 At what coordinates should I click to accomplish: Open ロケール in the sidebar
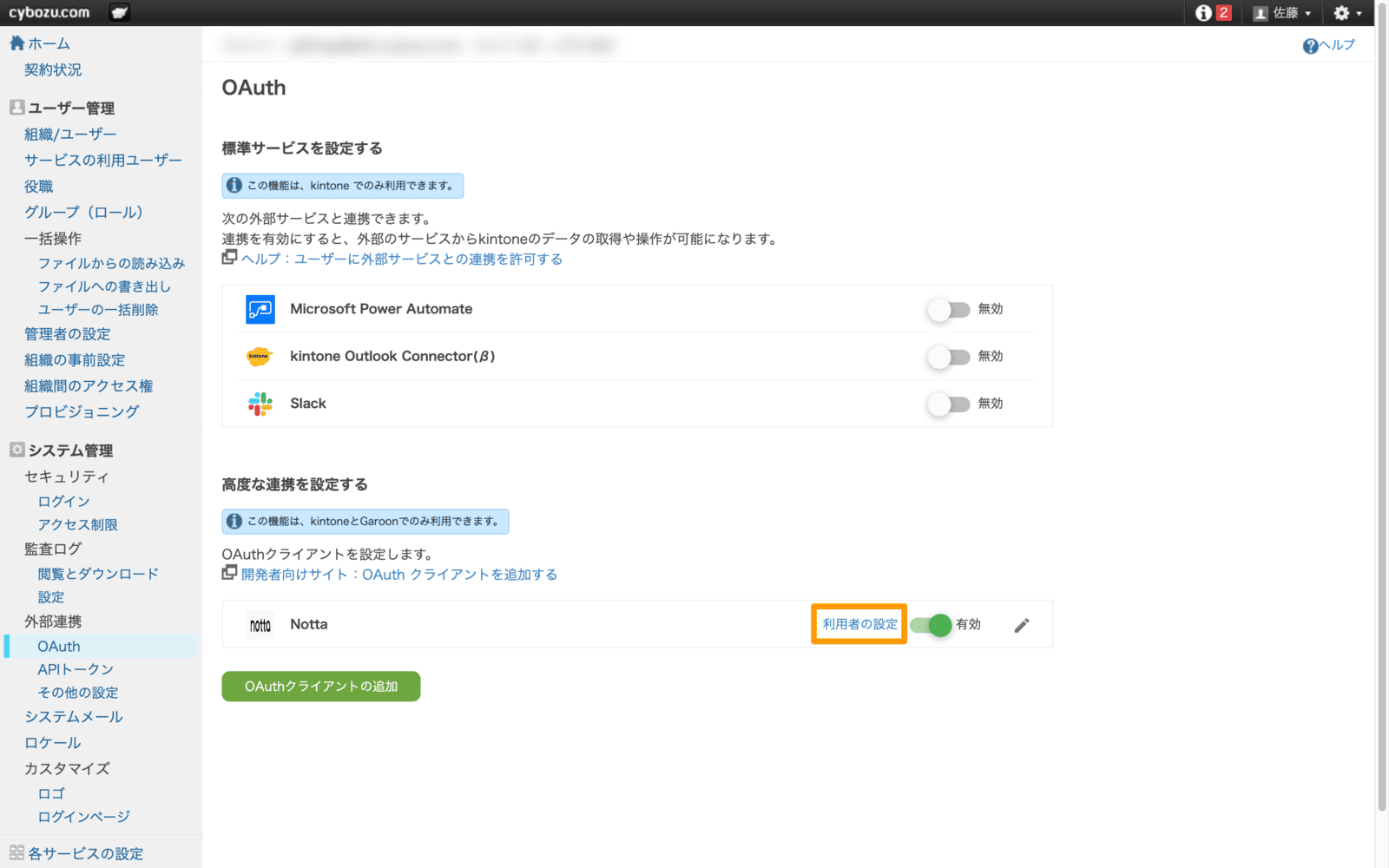pos(53,743)
